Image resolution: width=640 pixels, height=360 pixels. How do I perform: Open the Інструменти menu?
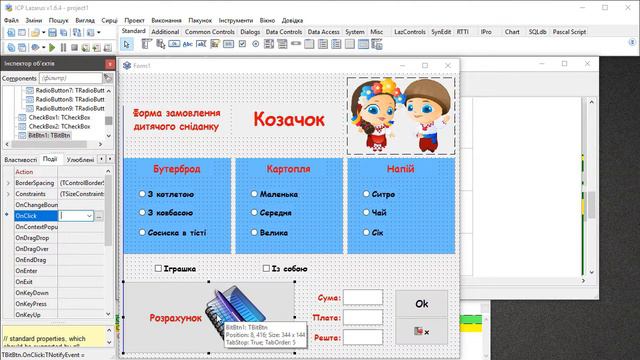click(236, 20)
